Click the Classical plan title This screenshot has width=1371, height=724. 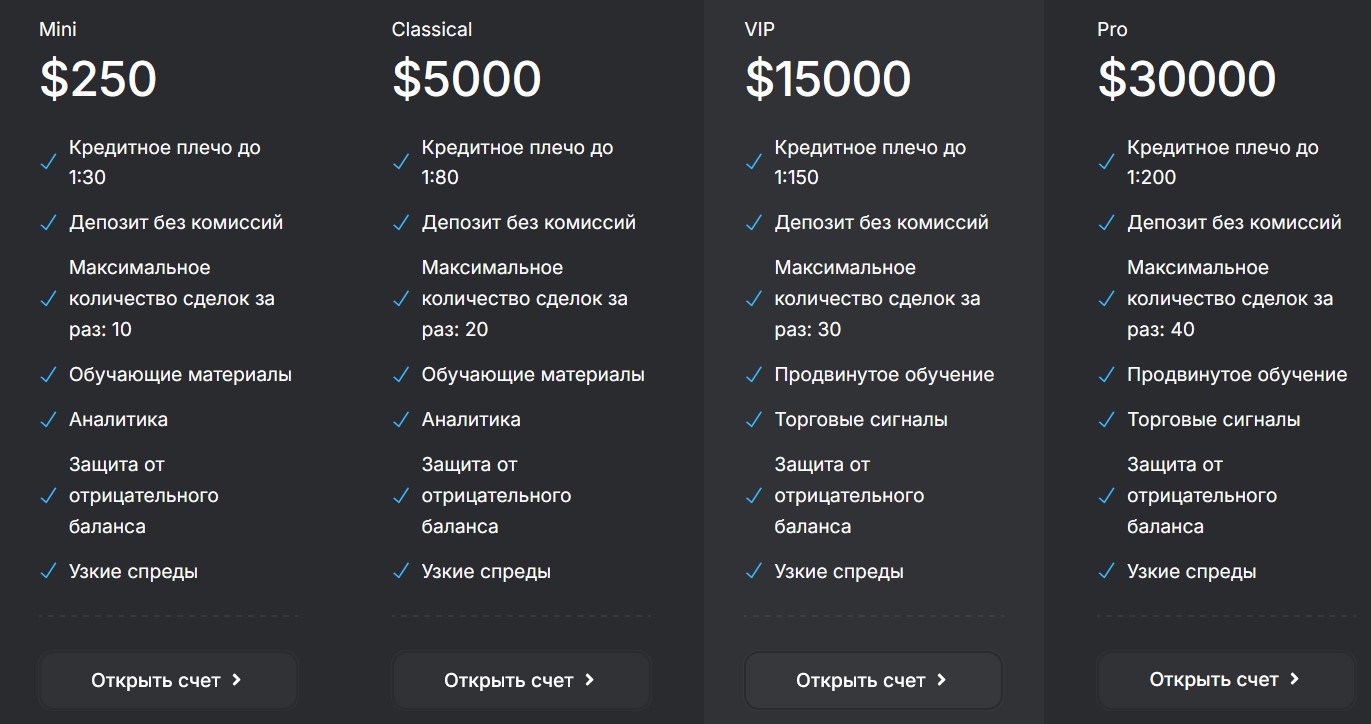click(x=432, y=29)
